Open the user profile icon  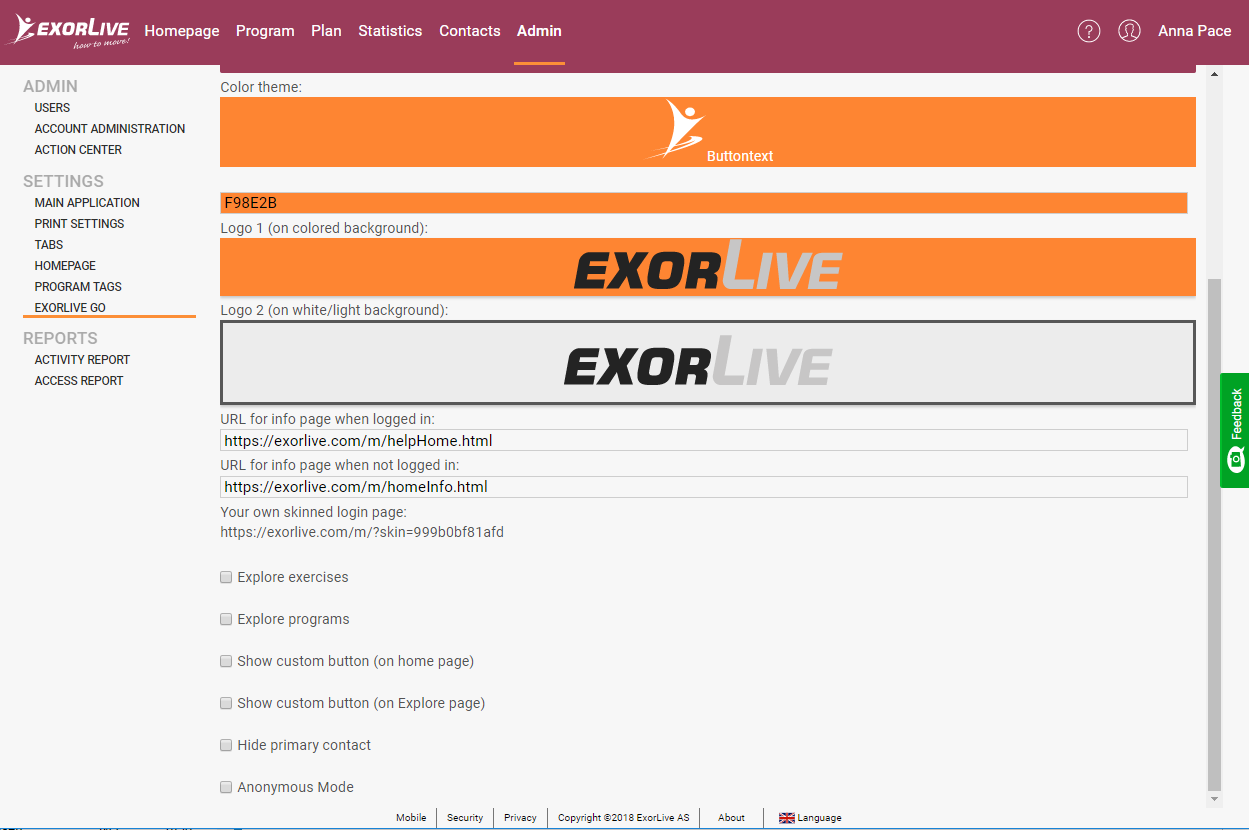click(x=1129, y=31)
